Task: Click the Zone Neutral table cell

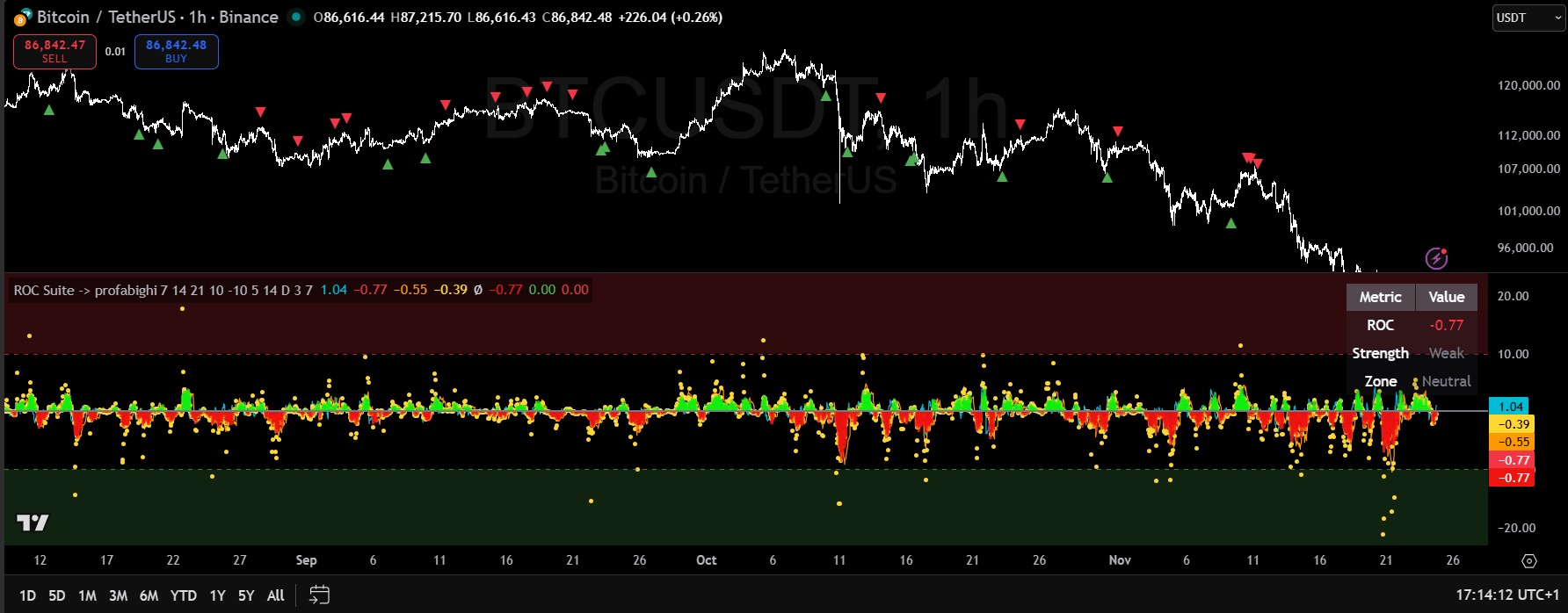Action: tap(1446, 381)
